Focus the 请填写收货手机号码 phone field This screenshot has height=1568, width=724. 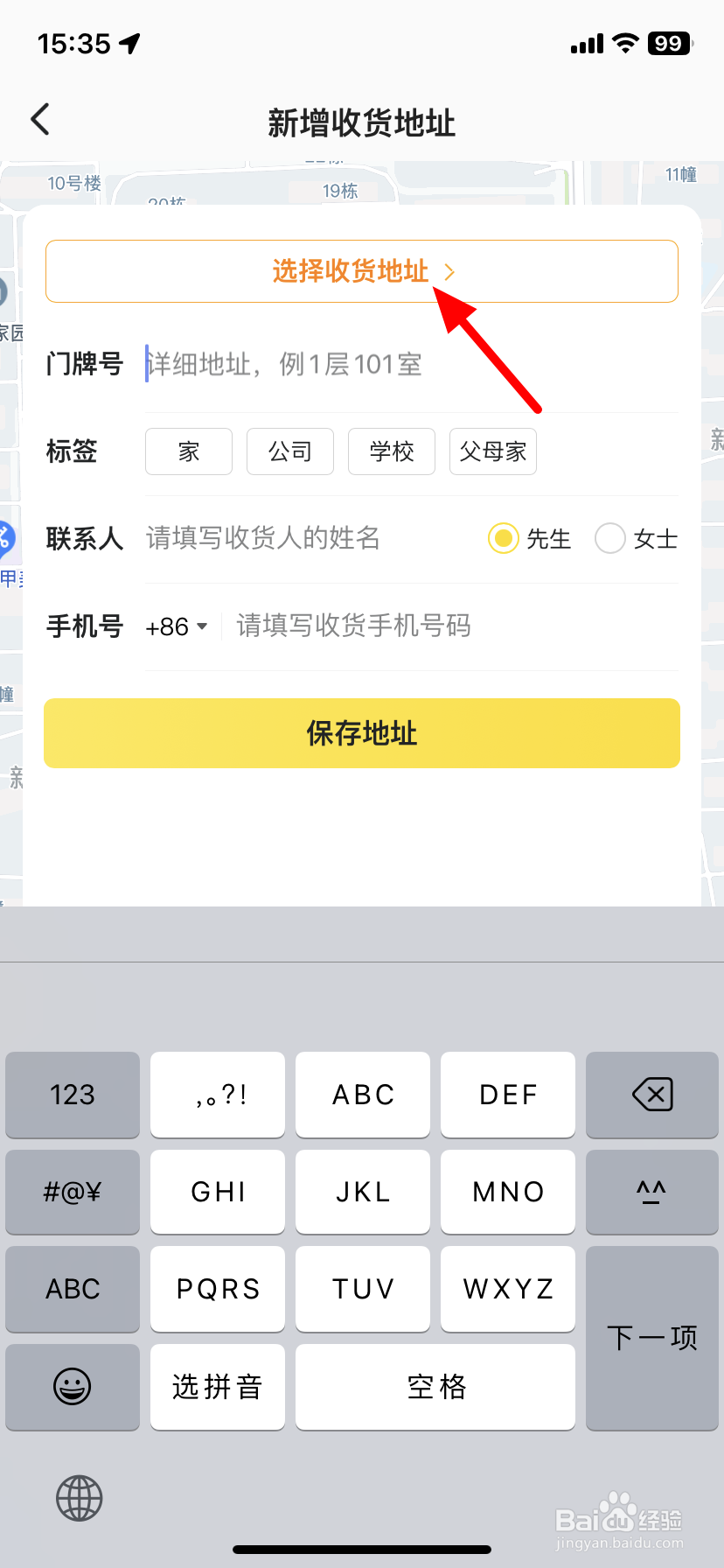coord(456,626)
